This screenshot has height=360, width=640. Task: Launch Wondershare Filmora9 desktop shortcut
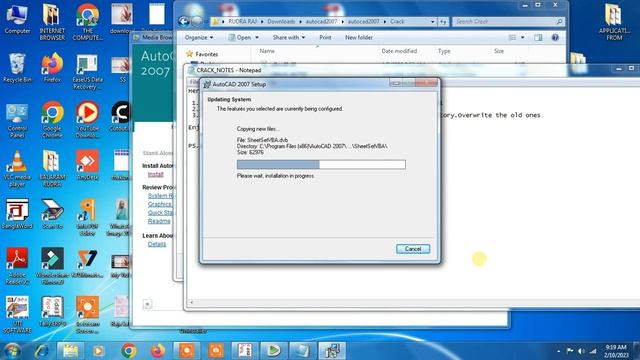[52, 266]
